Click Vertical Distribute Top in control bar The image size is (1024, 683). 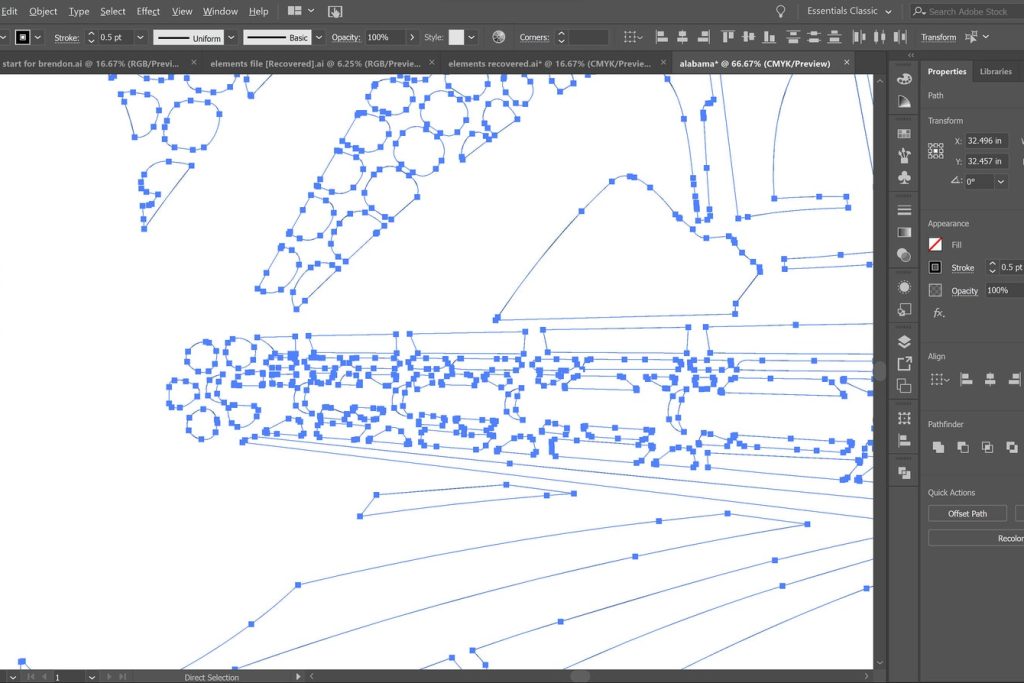pyautogui.click(x=793, y=37)
